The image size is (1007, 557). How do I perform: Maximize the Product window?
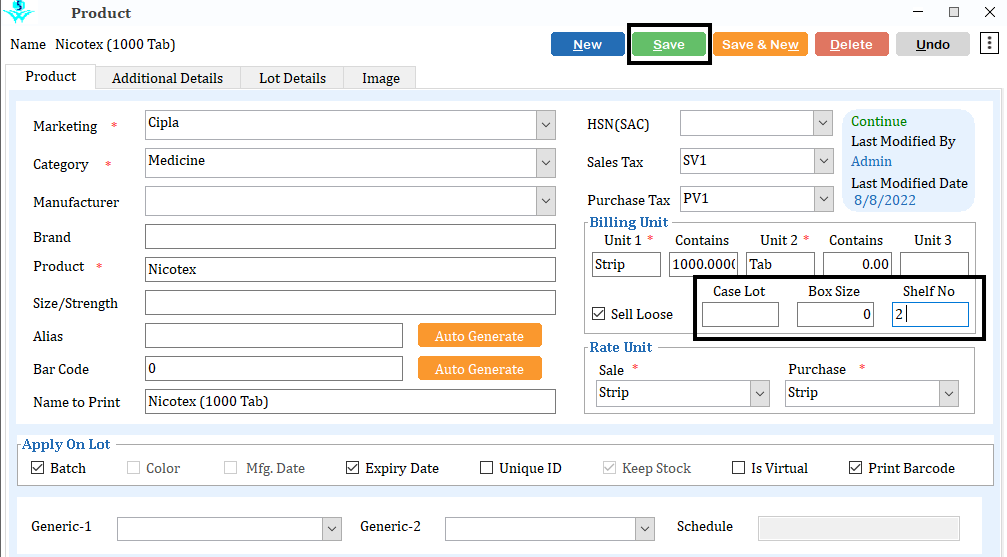tap(954, 12)
